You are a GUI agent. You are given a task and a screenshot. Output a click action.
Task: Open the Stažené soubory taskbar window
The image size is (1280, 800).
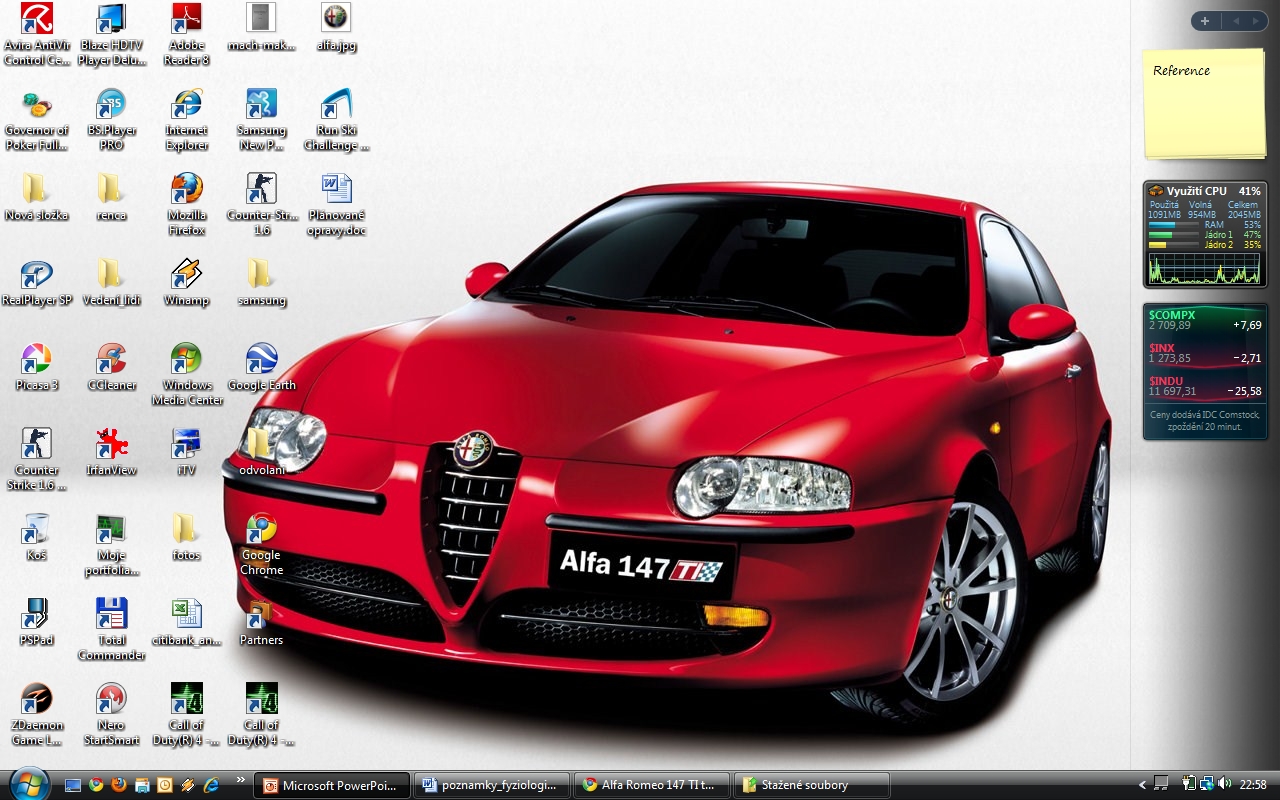811,785
